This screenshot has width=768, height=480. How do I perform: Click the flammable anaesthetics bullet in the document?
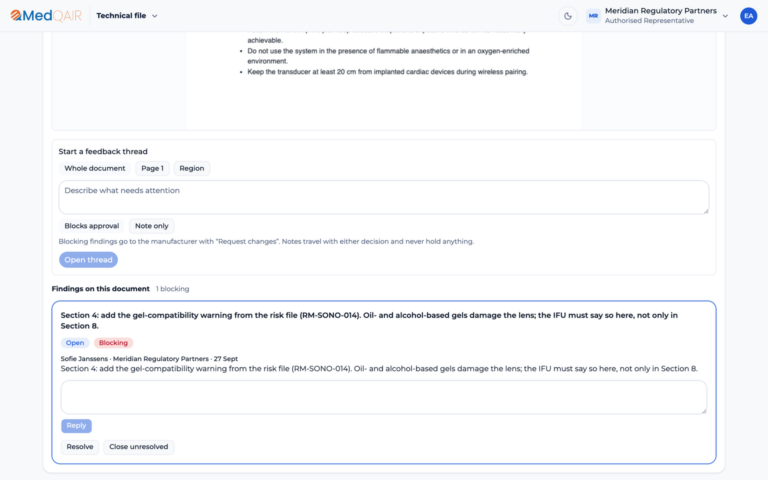tap(388, 56)
